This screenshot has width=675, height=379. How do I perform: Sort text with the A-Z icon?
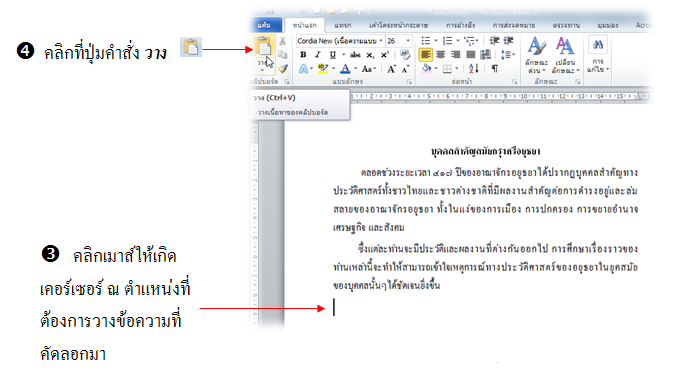pos(473,68)
